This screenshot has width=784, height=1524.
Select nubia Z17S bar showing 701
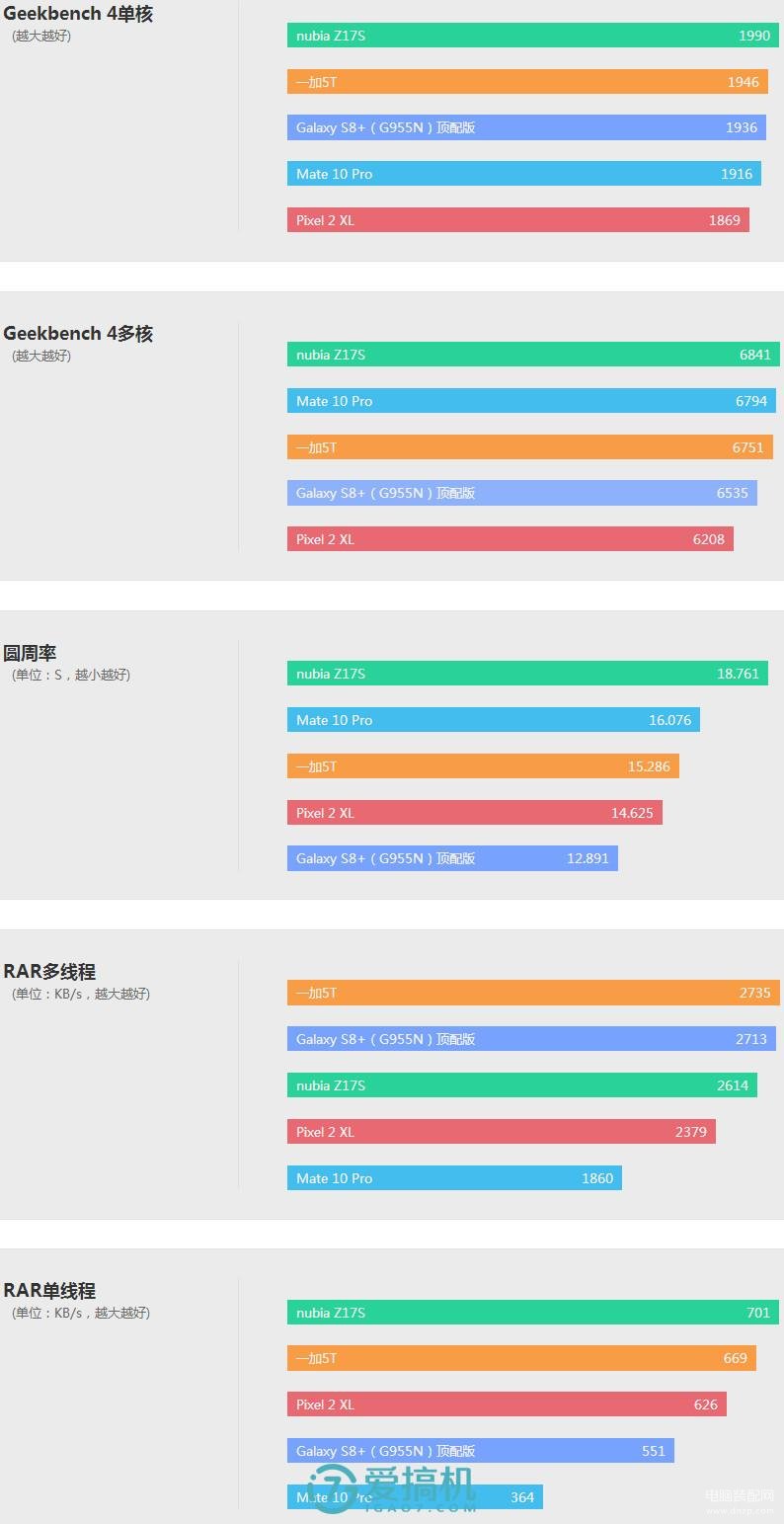533,1313
